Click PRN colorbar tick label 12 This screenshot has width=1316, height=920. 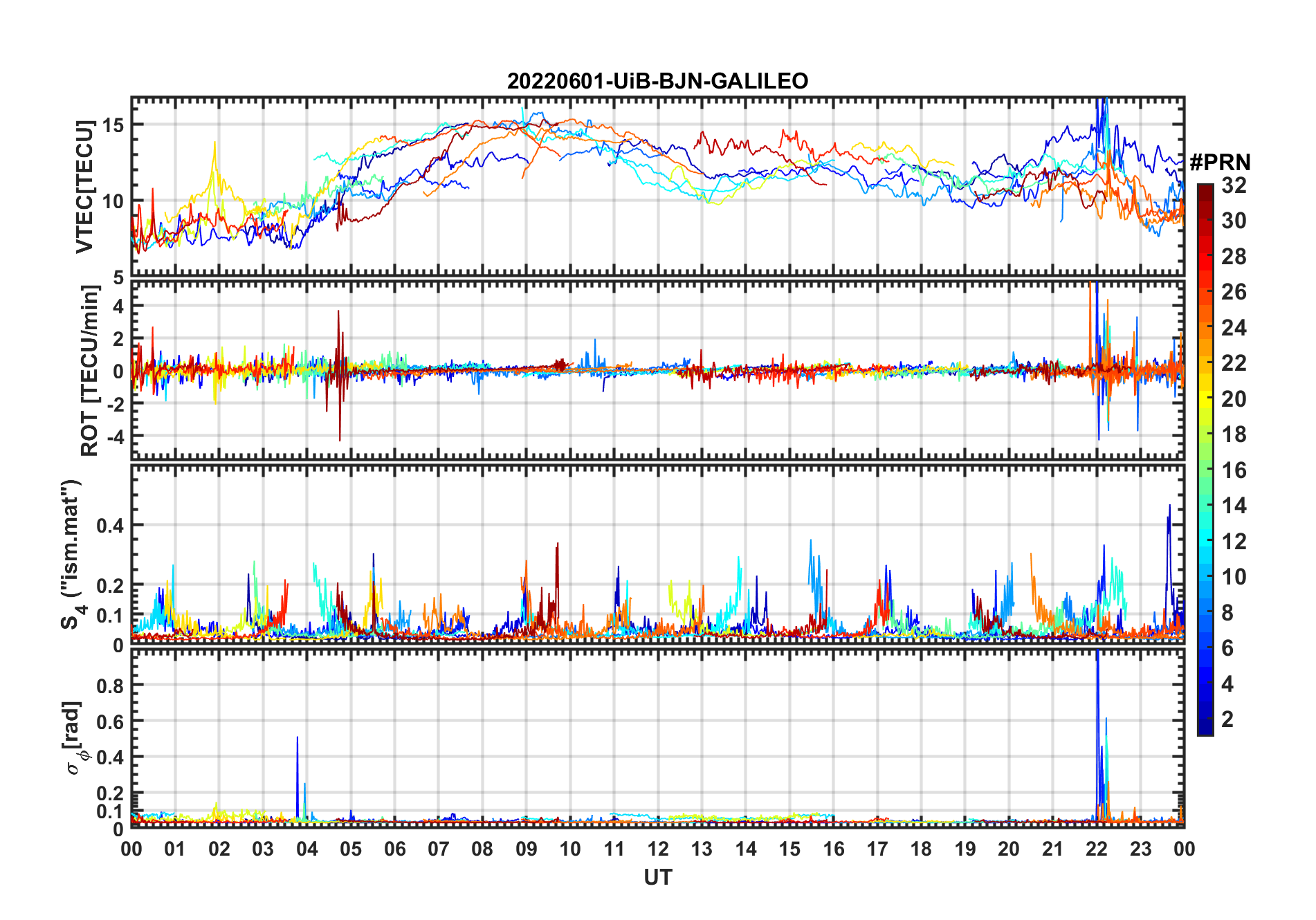coord(1234,542)
